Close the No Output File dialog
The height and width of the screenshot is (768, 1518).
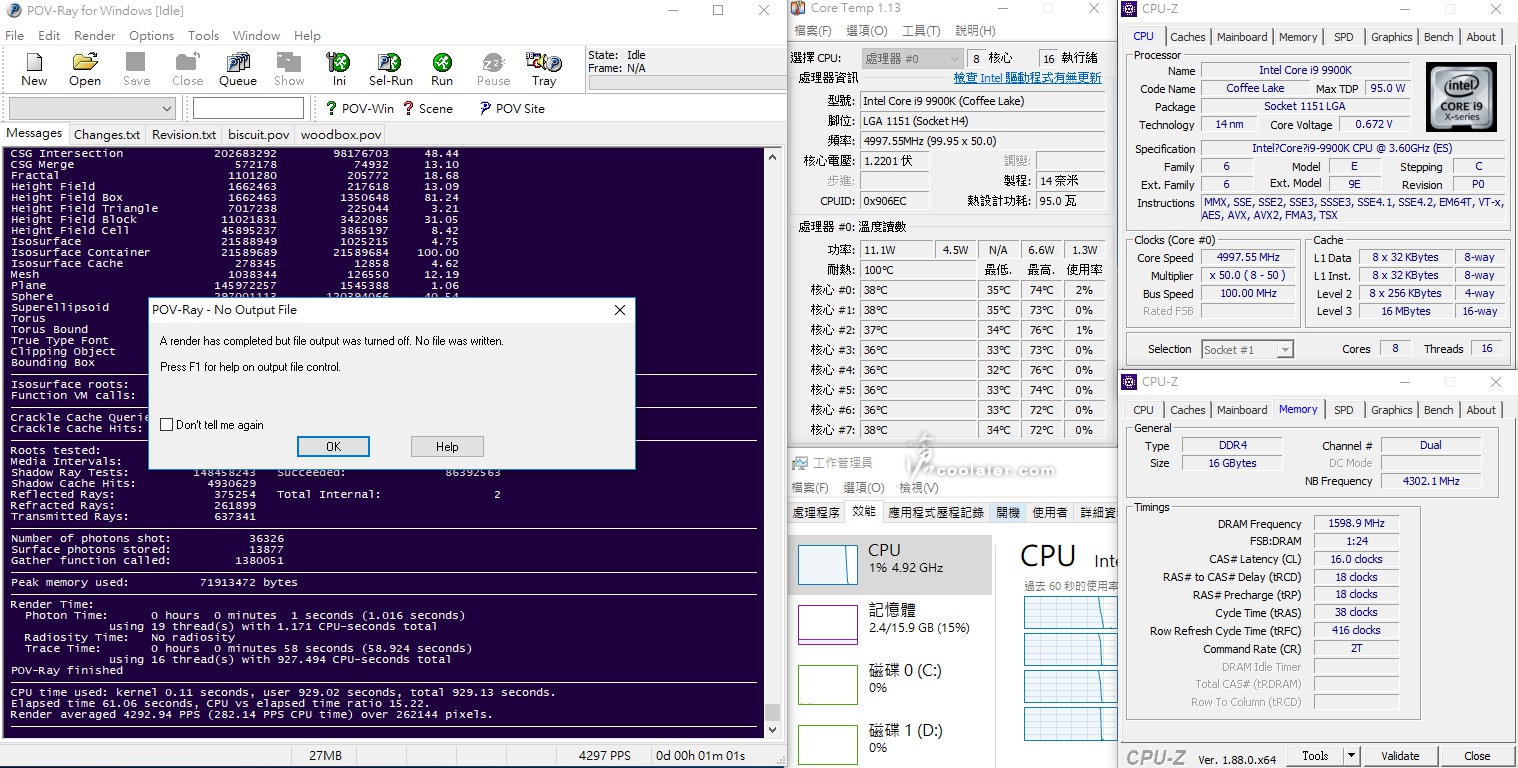coord(620,310)
